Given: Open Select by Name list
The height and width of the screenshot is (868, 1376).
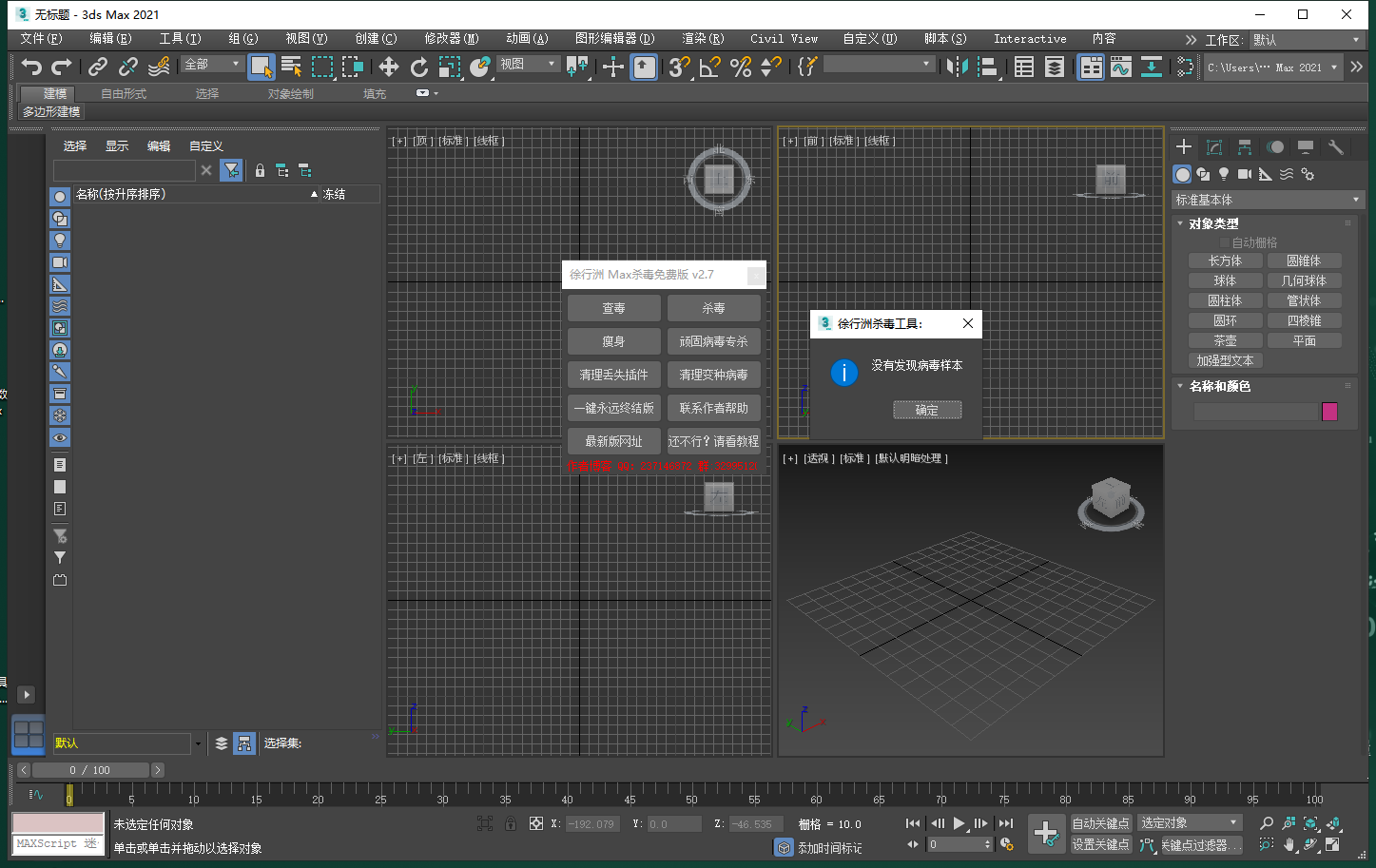Looking at the screenshot, I should click(292, 67).
